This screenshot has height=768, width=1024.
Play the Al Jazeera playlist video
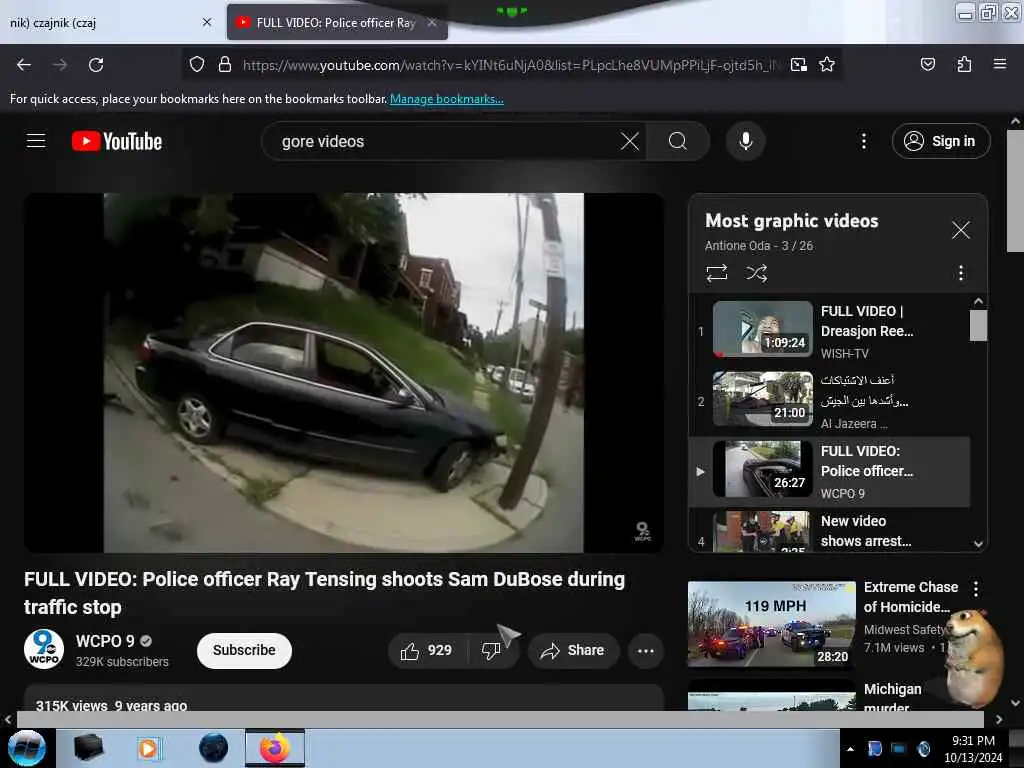pyautogui.click(x=829, y=400)
